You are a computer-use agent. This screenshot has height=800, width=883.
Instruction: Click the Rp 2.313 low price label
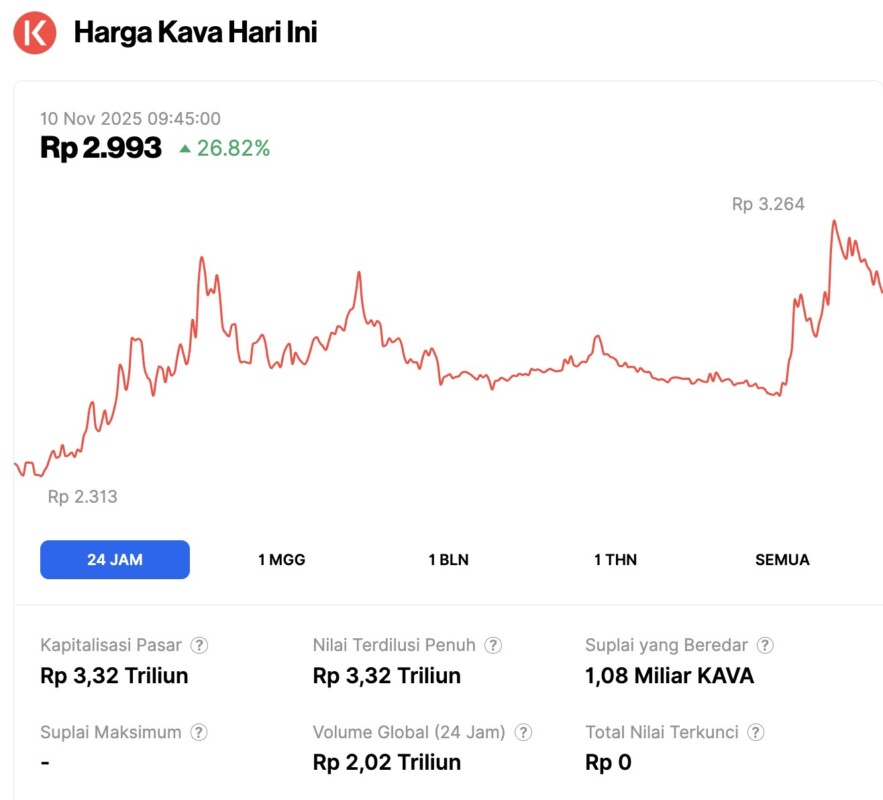click(82, 496)
